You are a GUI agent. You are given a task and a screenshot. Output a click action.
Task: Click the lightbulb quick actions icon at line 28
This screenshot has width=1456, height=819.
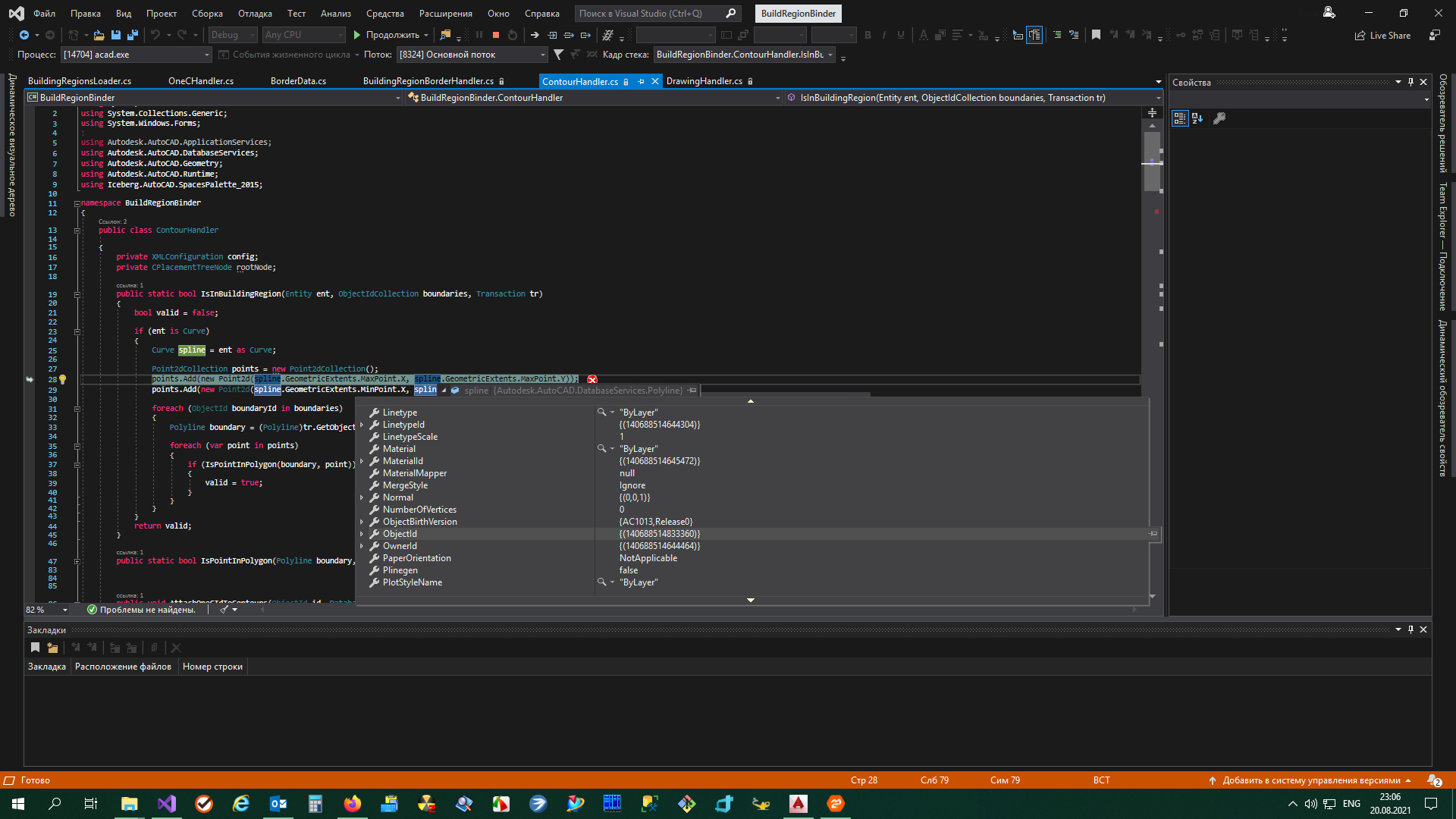pos(63,379)
